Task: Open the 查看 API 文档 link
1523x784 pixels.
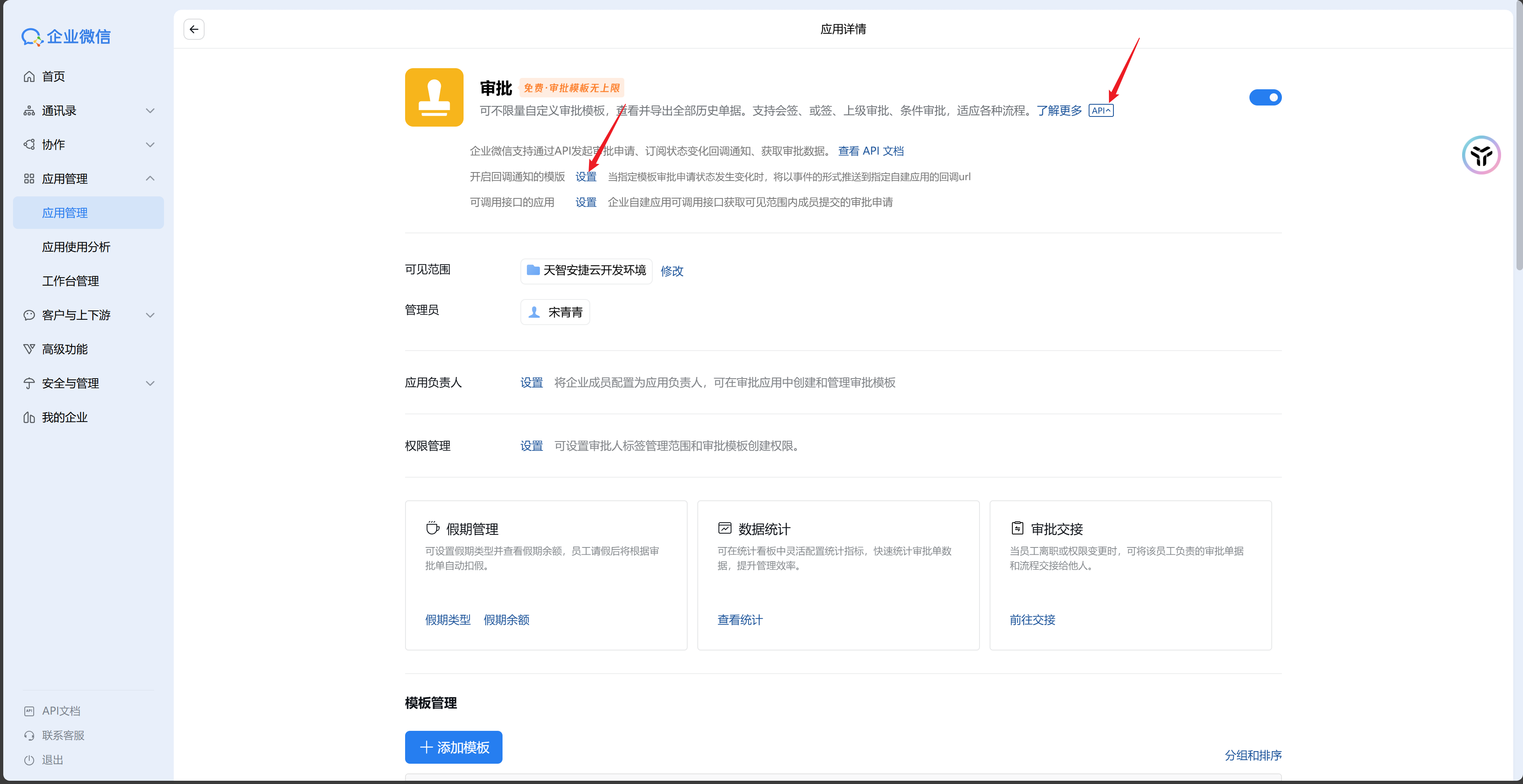Action: 870,151
